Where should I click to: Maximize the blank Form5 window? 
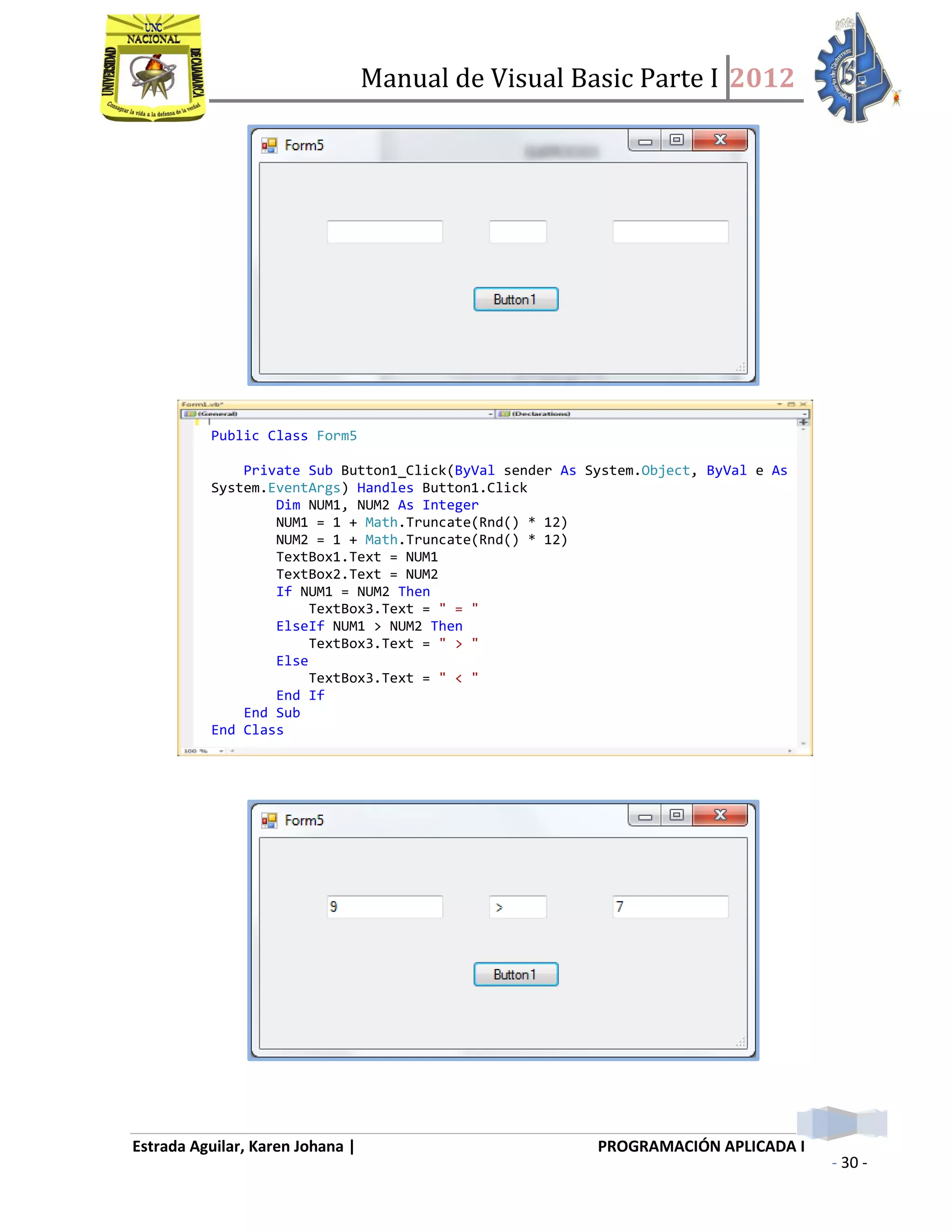click(x=676, y=140)
